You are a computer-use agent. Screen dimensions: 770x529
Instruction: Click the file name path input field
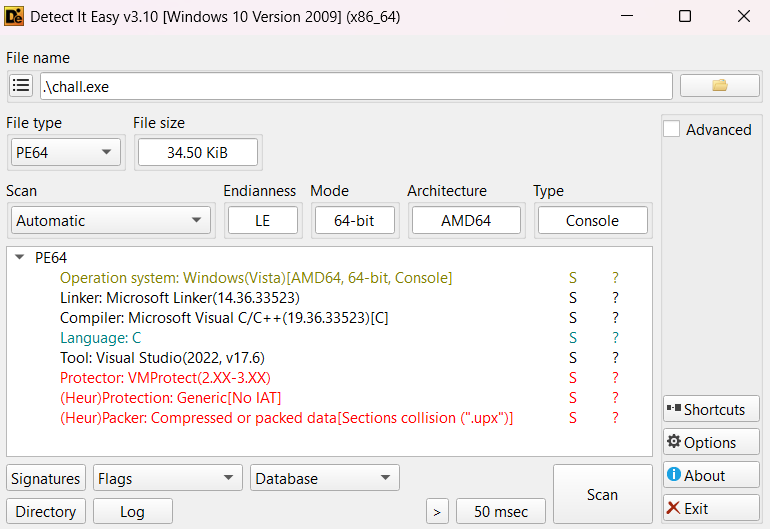(x=356, y=86)
